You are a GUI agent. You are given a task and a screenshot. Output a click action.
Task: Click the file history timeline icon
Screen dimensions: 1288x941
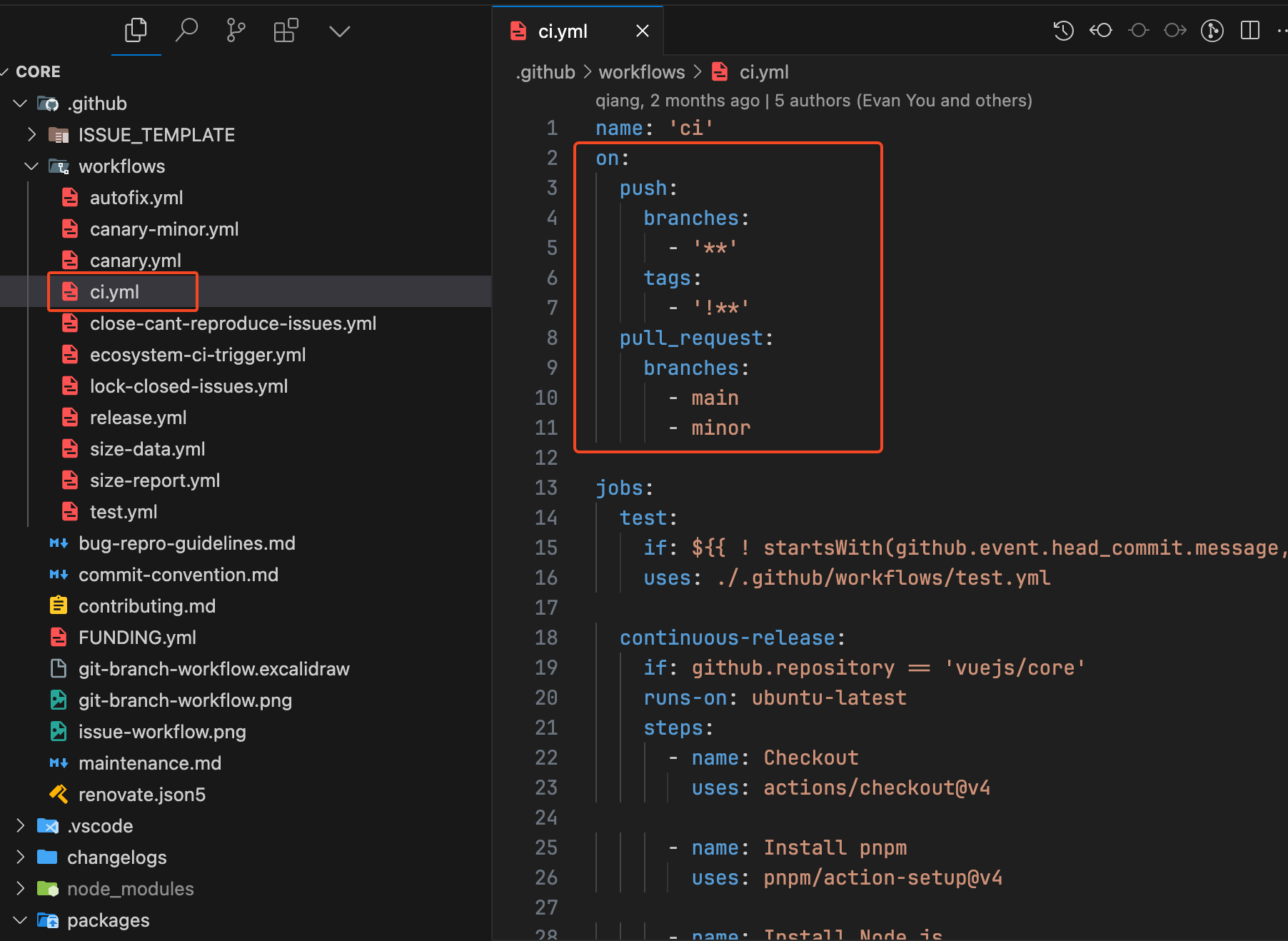click(x=1063, y=31)
